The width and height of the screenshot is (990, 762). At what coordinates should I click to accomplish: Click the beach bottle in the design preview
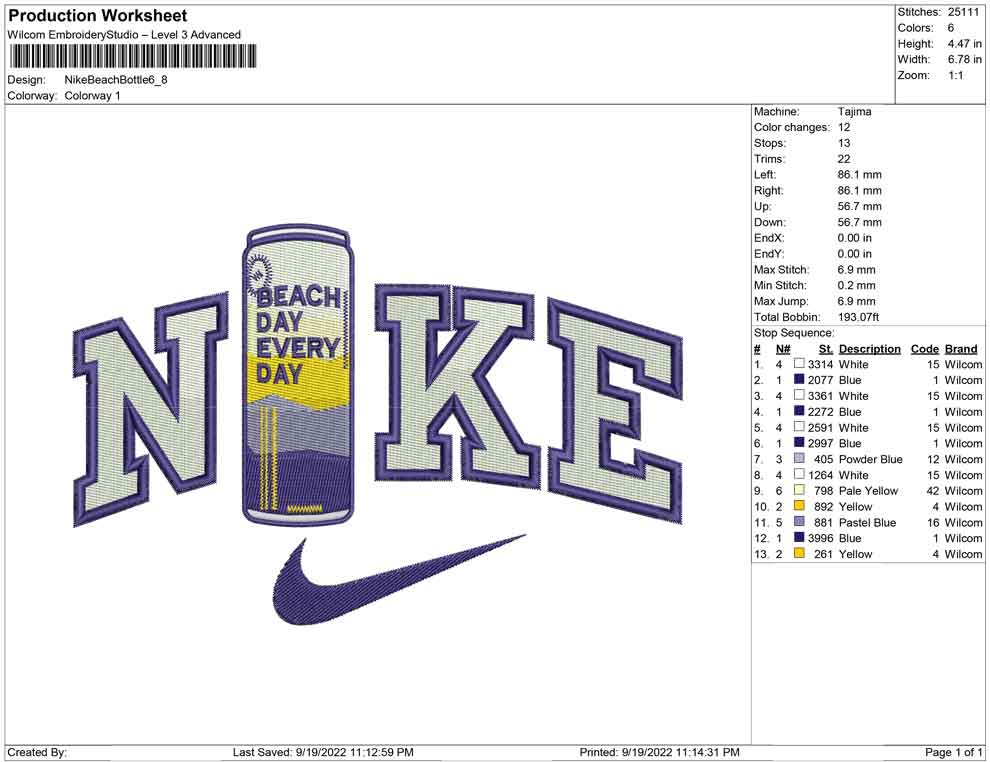(x=297, y=374)
